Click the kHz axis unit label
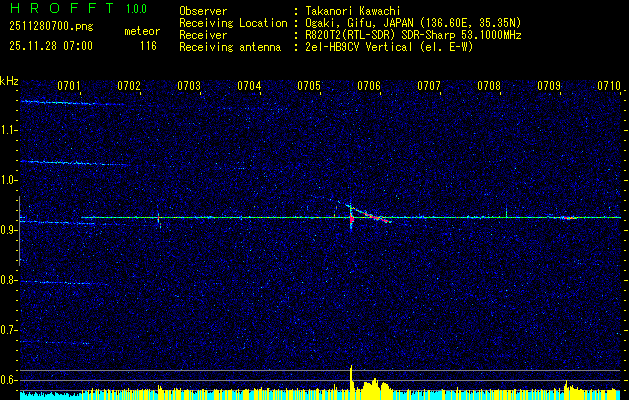 [x=9, y=81]
